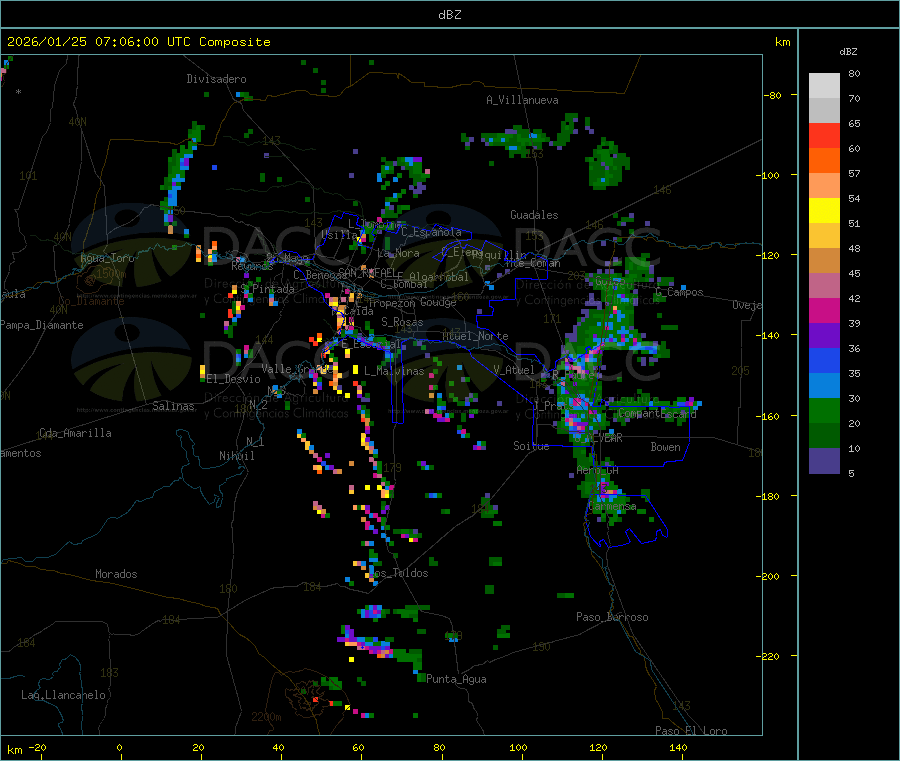Click the 51 dBZ yellow color swatch

[824, 211]
